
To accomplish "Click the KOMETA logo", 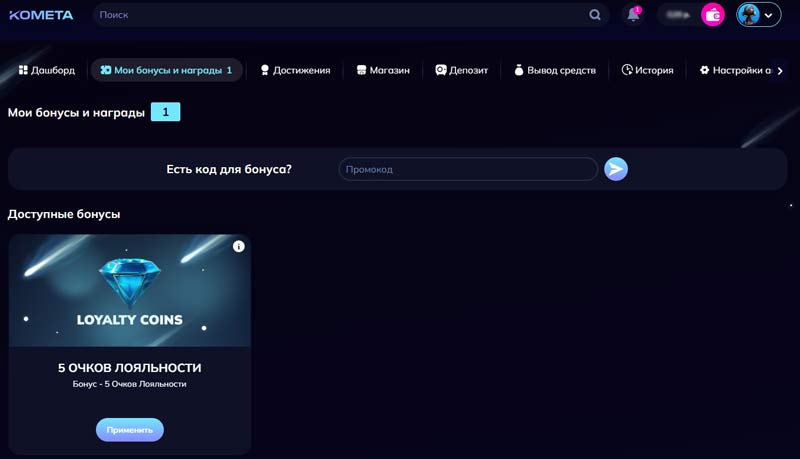I will pos(41,15).
